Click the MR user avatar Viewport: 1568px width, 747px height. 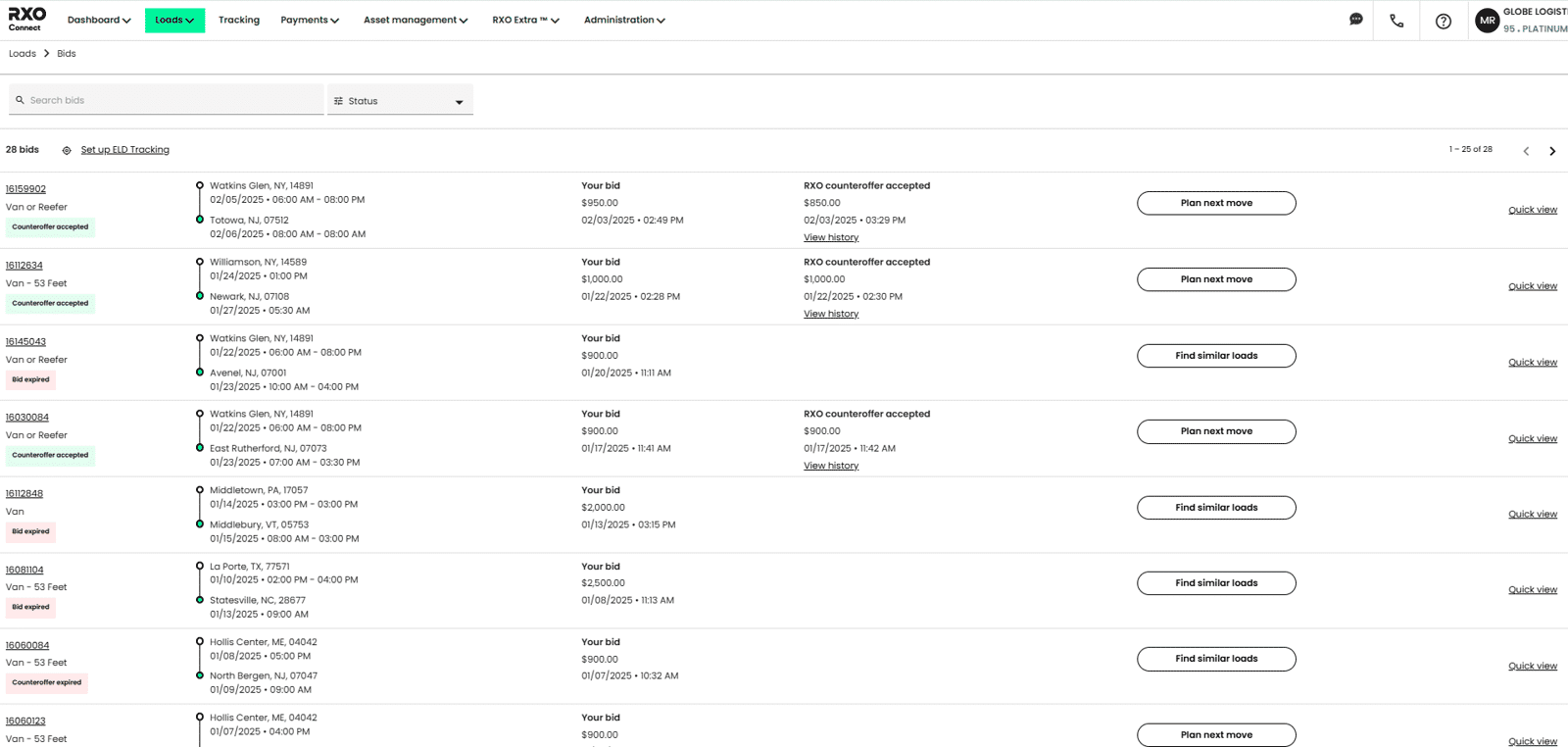(1487, 21)
